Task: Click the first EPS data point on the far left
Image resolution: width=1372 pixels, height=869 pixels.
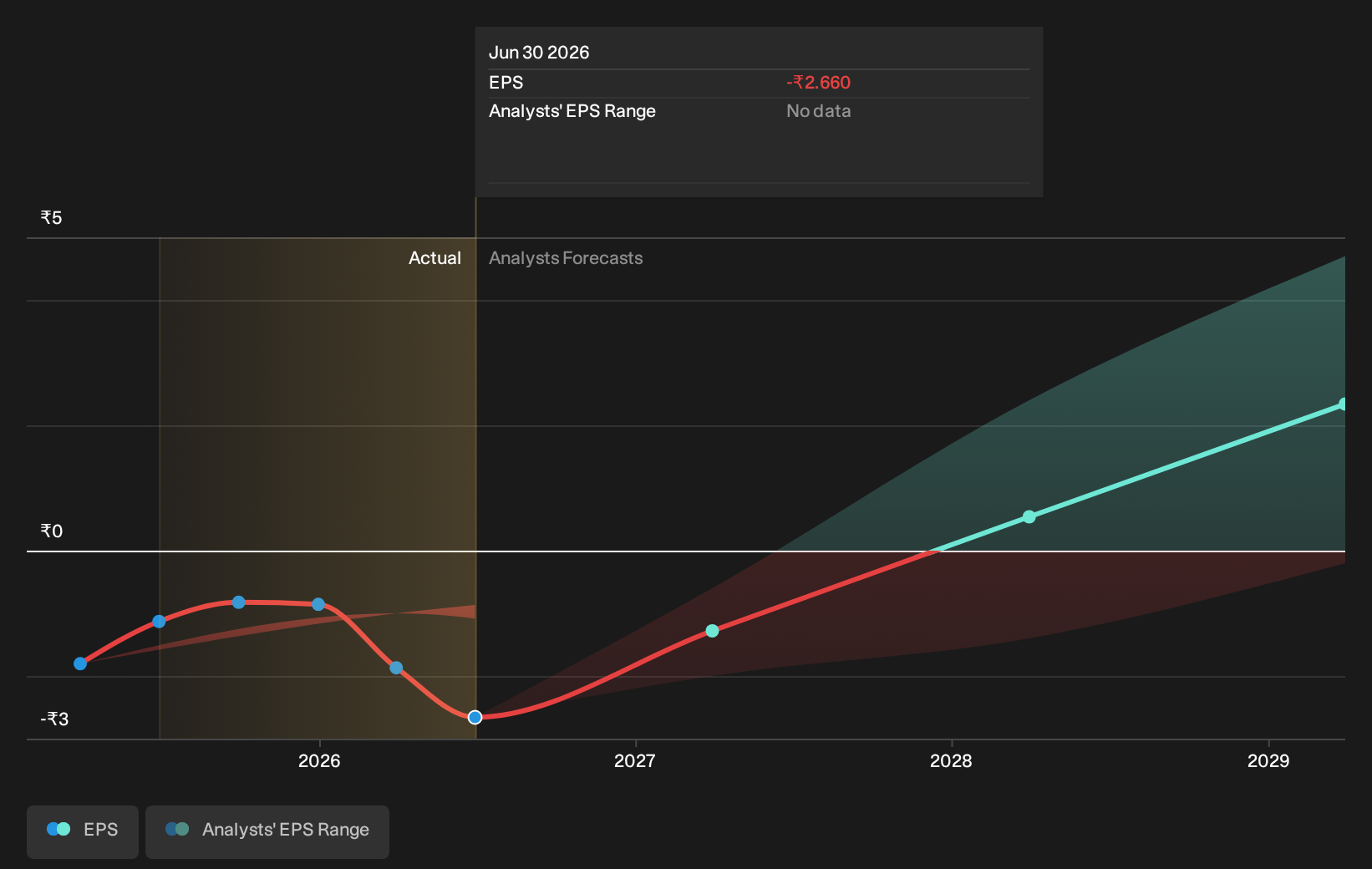Action: click(x=80, y=663)
